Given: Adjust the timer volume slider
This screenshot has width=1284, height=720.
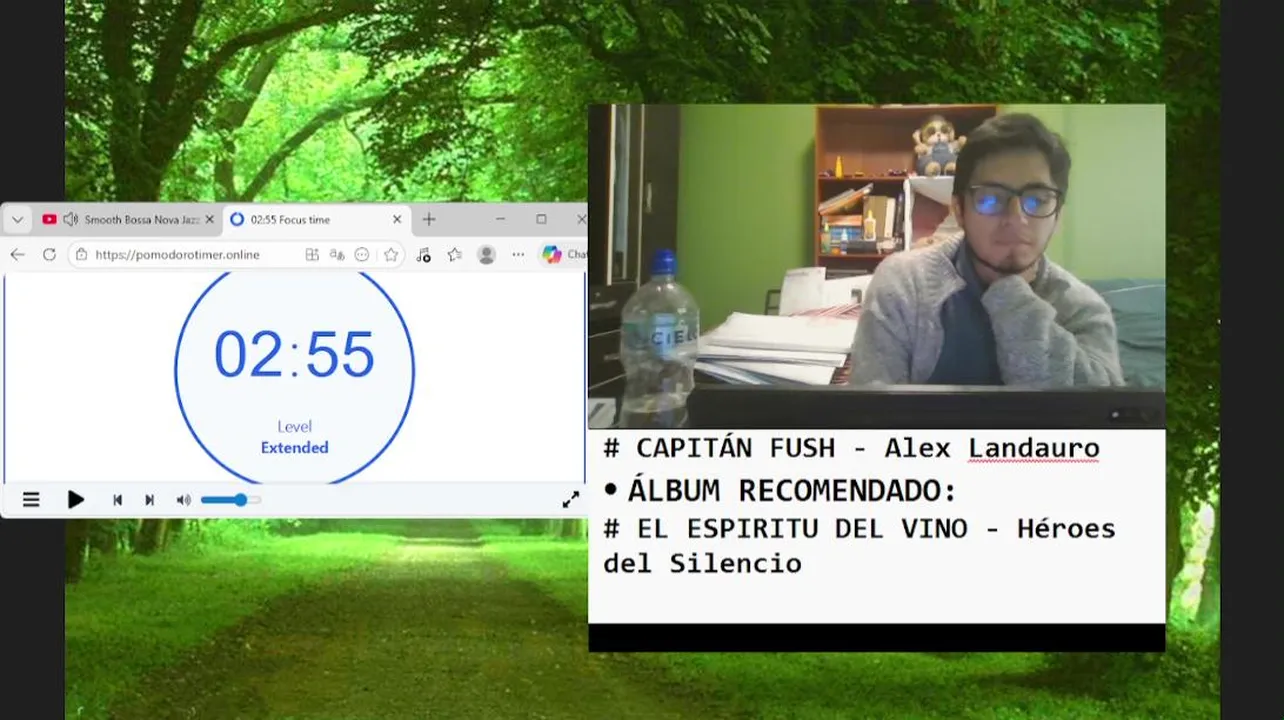Looking at the screenshot, I should [x=231, y=500].
